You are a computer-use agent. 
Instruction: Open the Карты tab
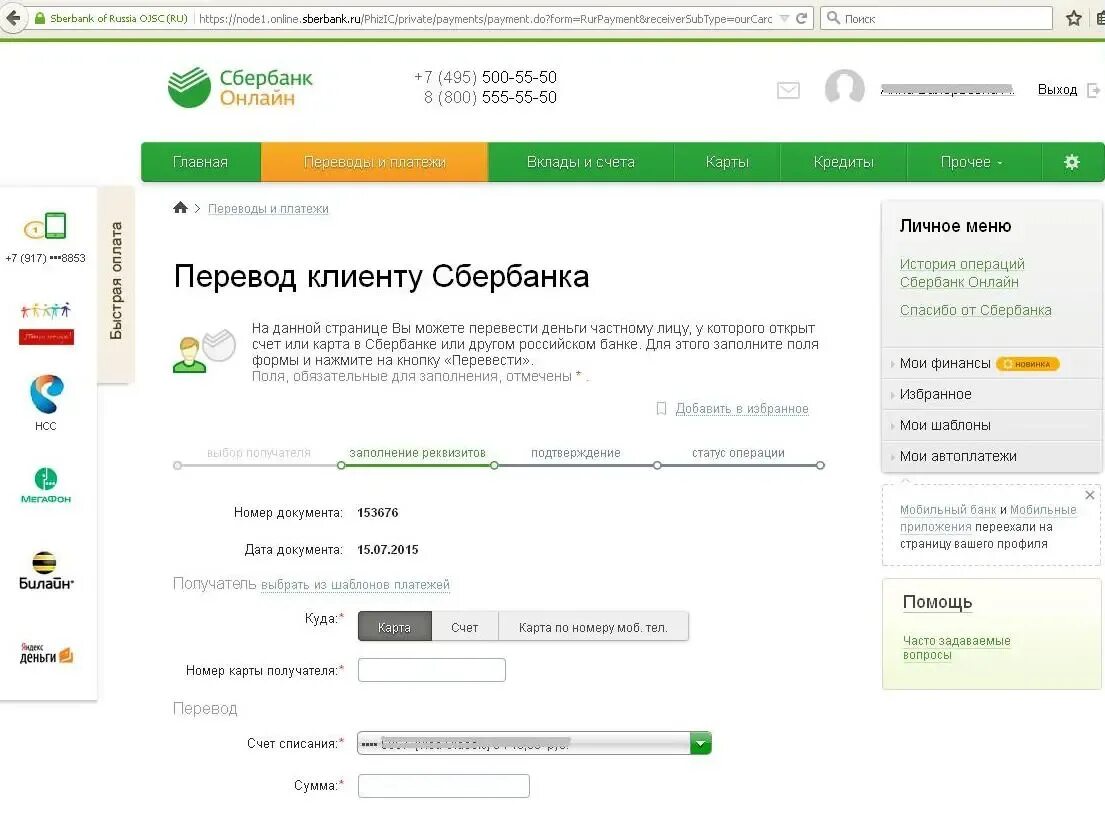pyautogui.click(x=727, y=162)
